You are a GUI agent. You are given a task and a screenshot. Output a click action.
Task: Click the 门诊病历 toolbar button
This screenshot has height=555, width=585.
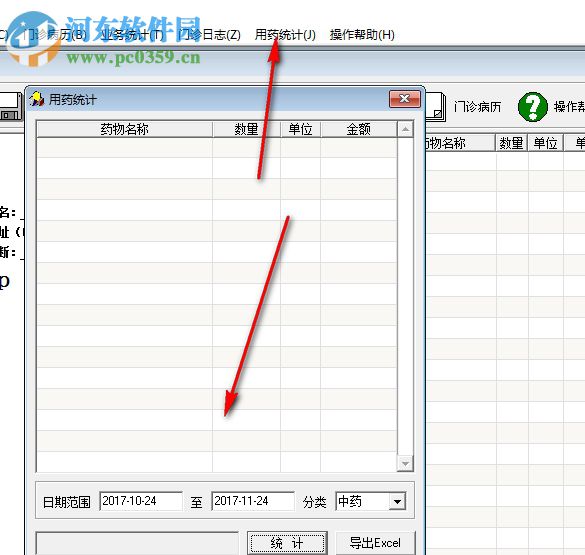[478, 107]
